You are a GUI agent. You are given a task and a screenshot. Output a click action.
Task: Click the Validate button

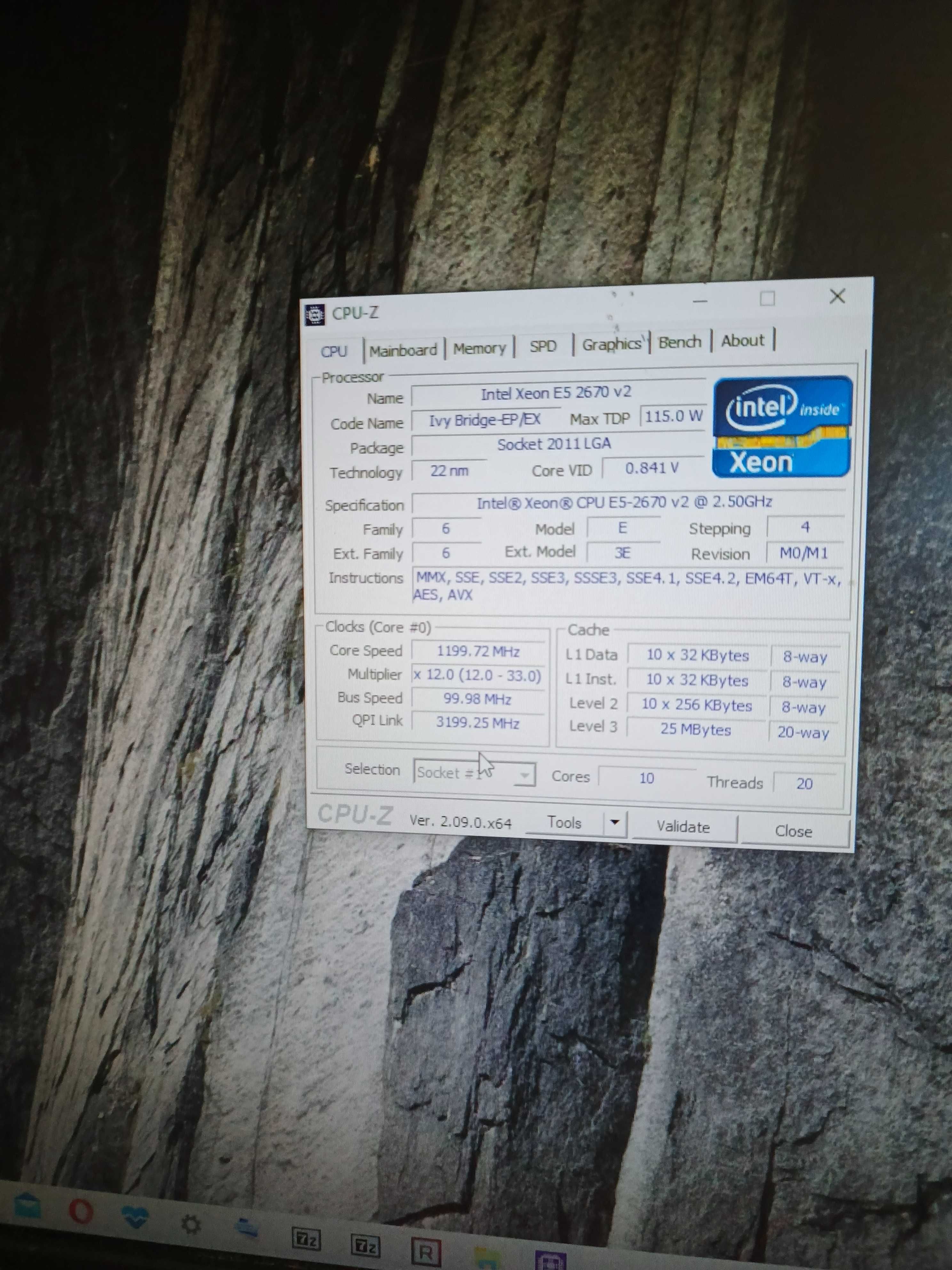pyautogui.click(x=683, y=827)
